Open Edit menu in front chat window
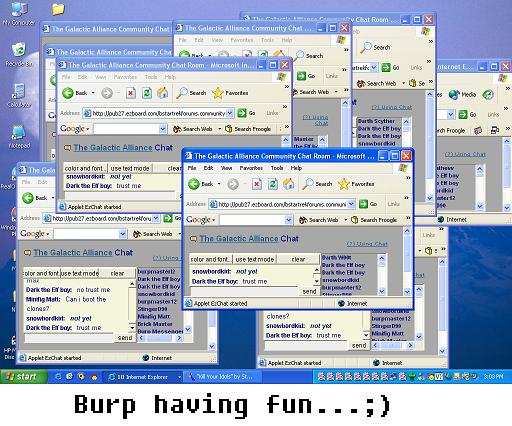Screen dimensions: 512x426 pyautogui.click(x=208, y=168)
